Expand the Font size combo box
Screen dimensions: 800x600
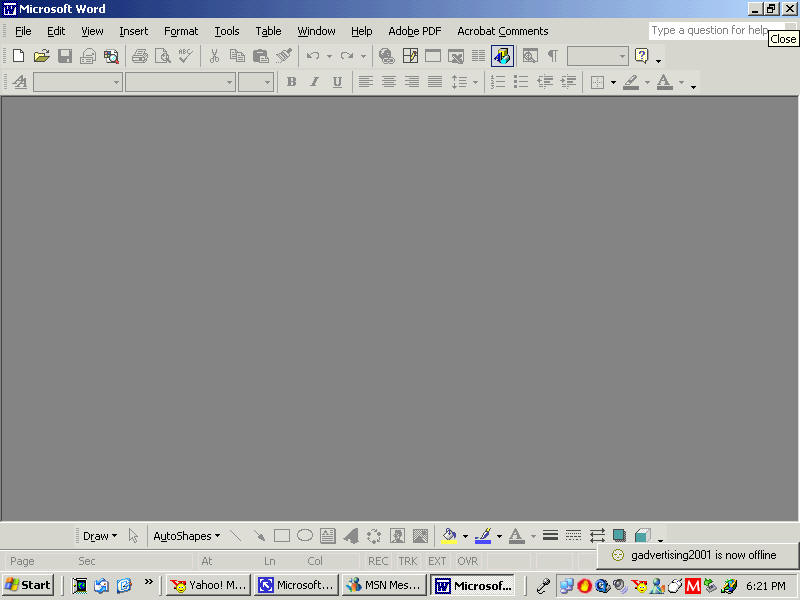267,82
